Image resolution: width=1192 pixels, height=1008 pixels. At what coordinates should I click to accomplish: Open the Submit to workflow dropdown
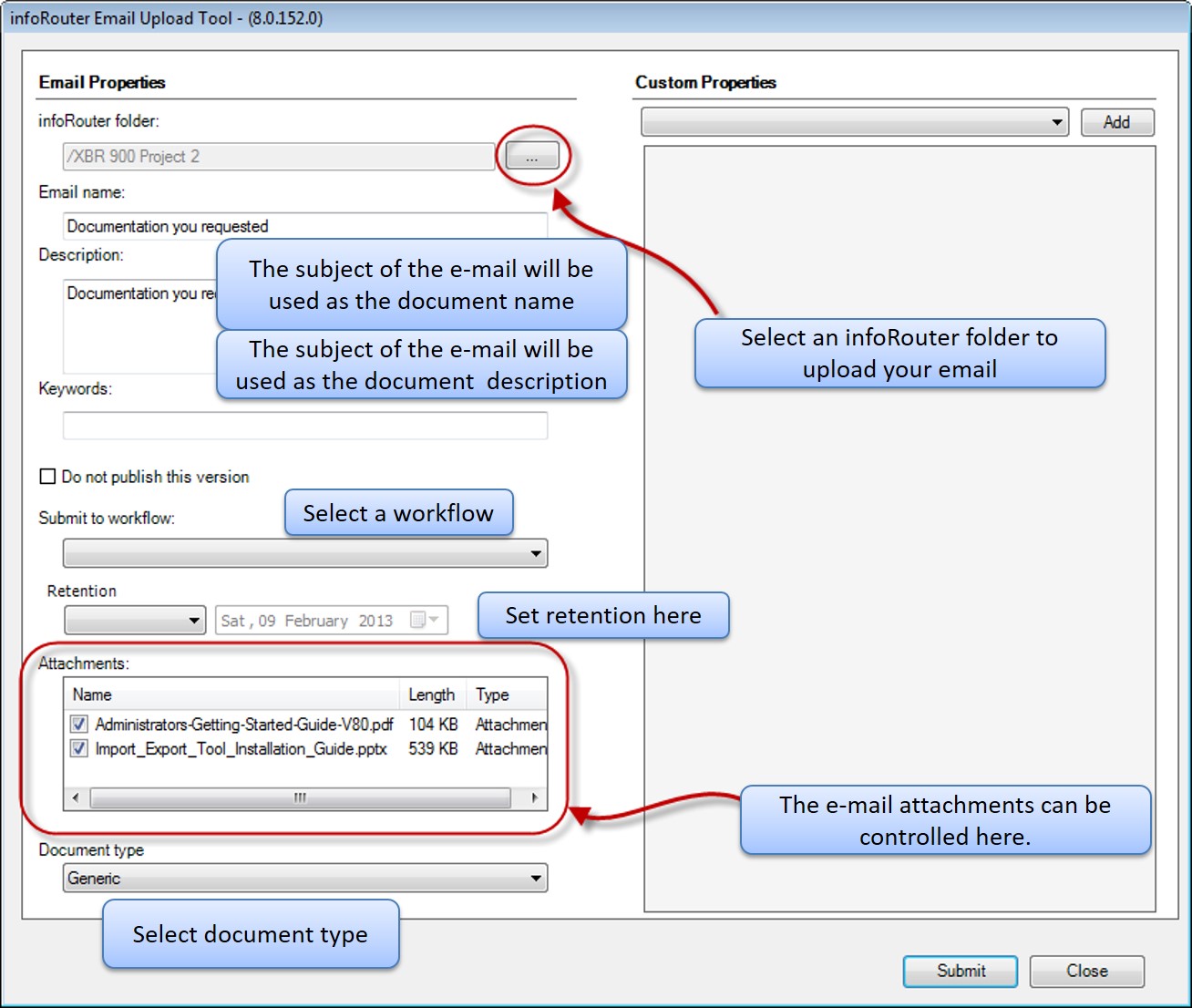point(305,553)
